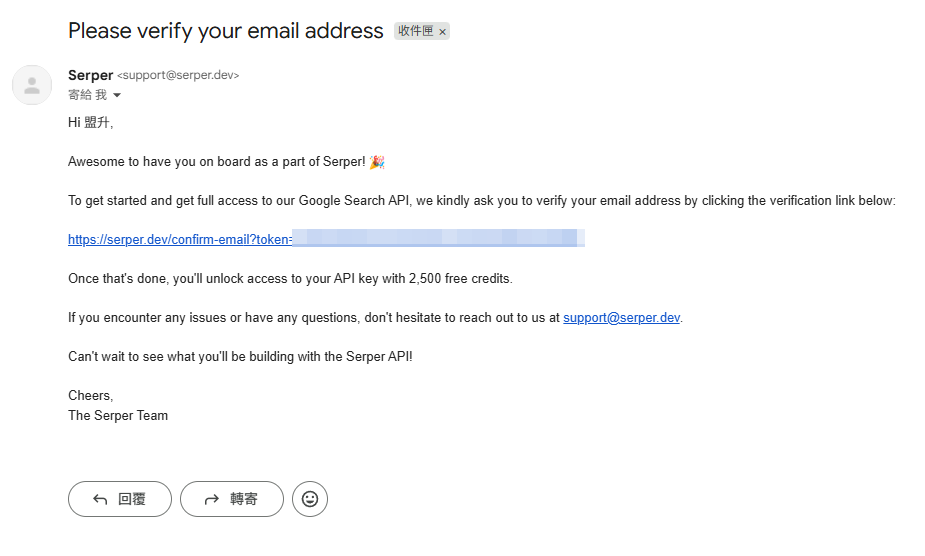
Task: Click 'The Serper Team' signature text
Action: point(118,415)
